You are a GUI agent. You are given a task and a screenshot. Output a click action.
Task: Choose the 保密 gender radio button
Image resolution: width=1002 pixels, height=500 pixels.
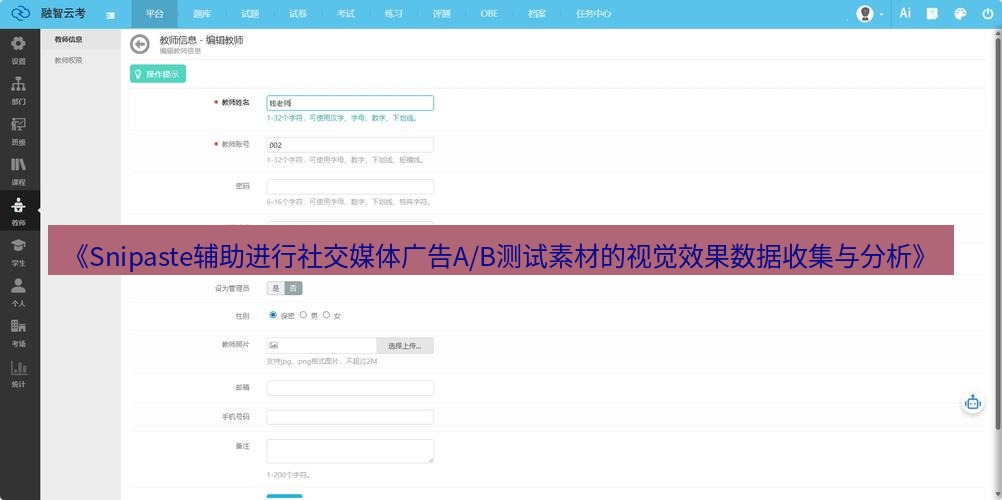pos(273,315)
